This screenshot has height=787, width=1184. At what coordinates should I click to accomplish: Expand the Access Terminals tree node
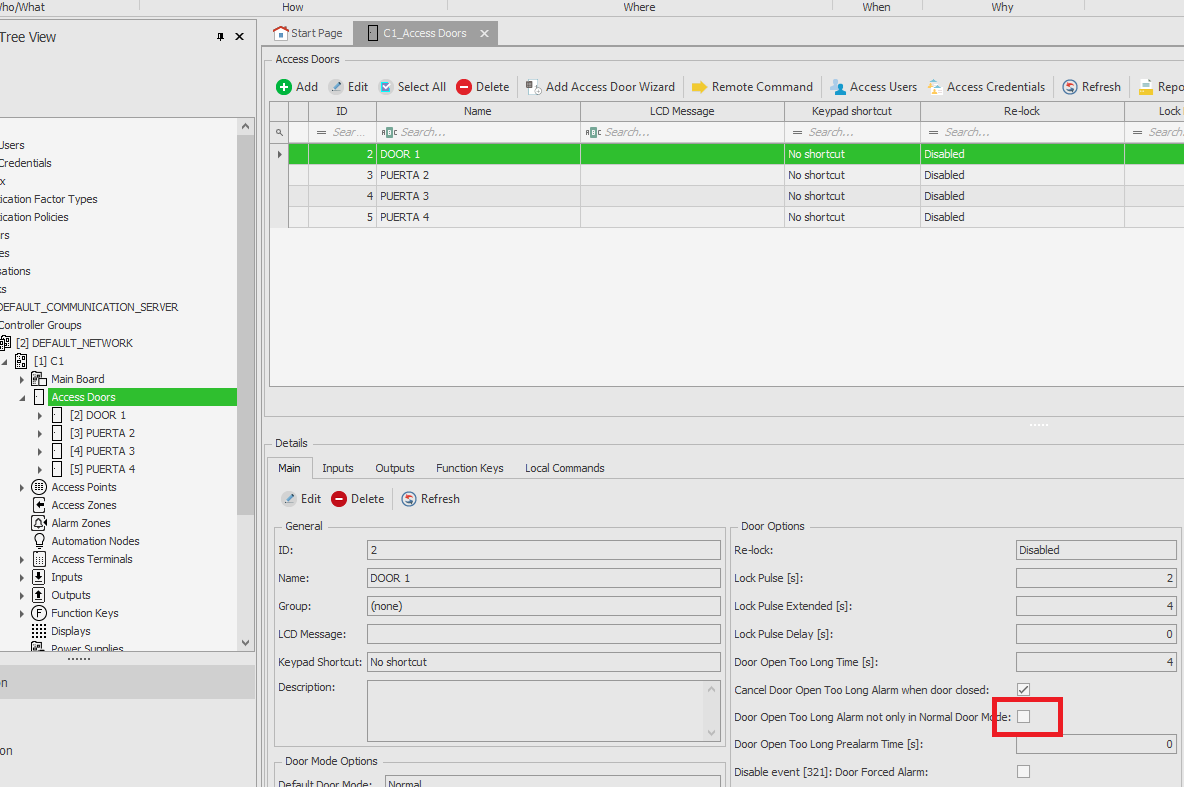(x=22, y=560)
